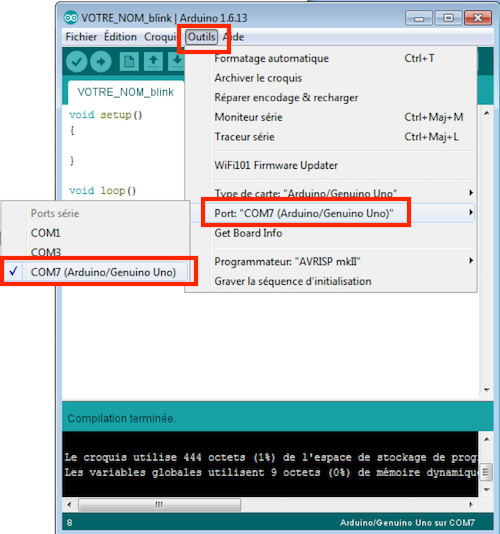The image size is (500, 534).
Task: Open the Outils menu
Action: click(x=201, y=37)
